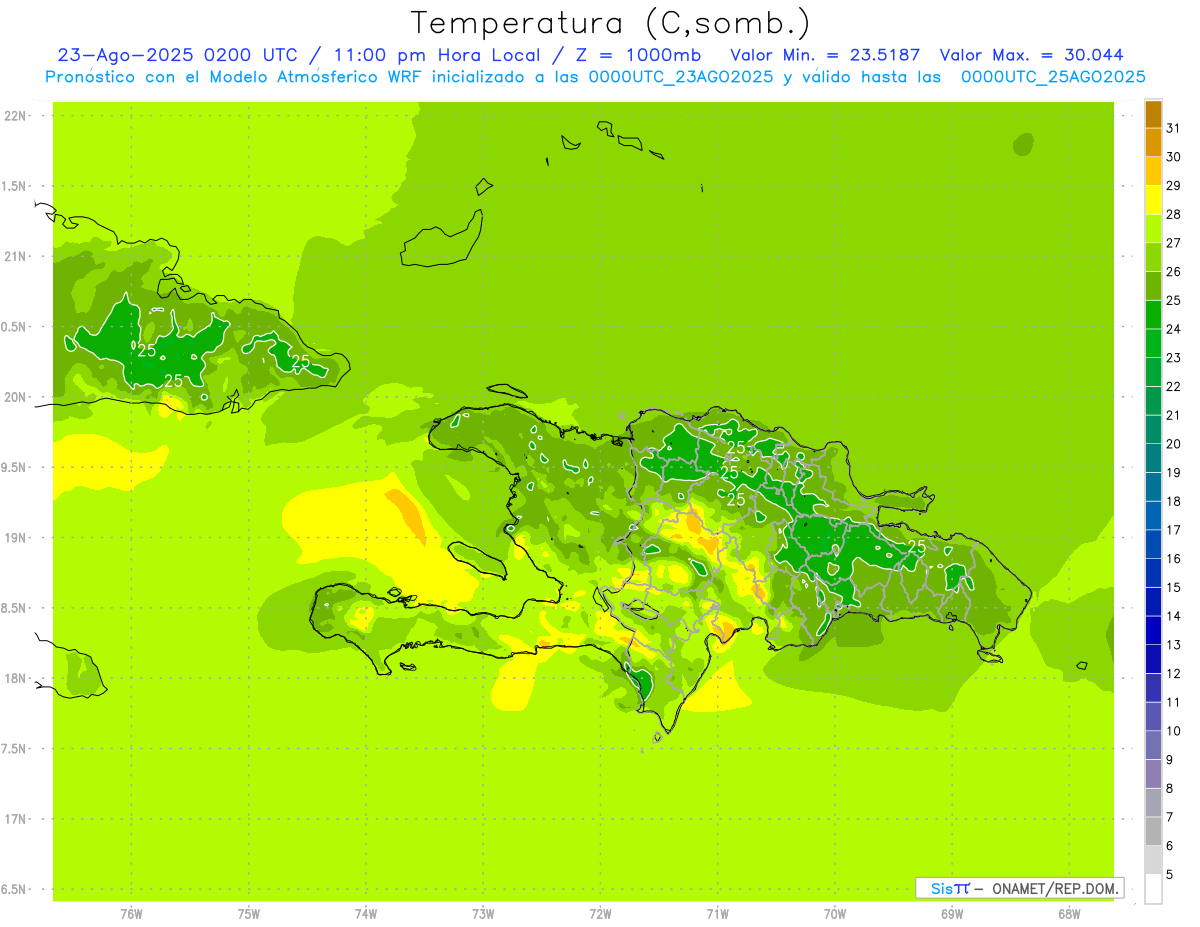The height and width of the screenshot is (927, 1200).
Task: Click the 'Valor Min. = 23.5187' text
Action: pos(825,55)
